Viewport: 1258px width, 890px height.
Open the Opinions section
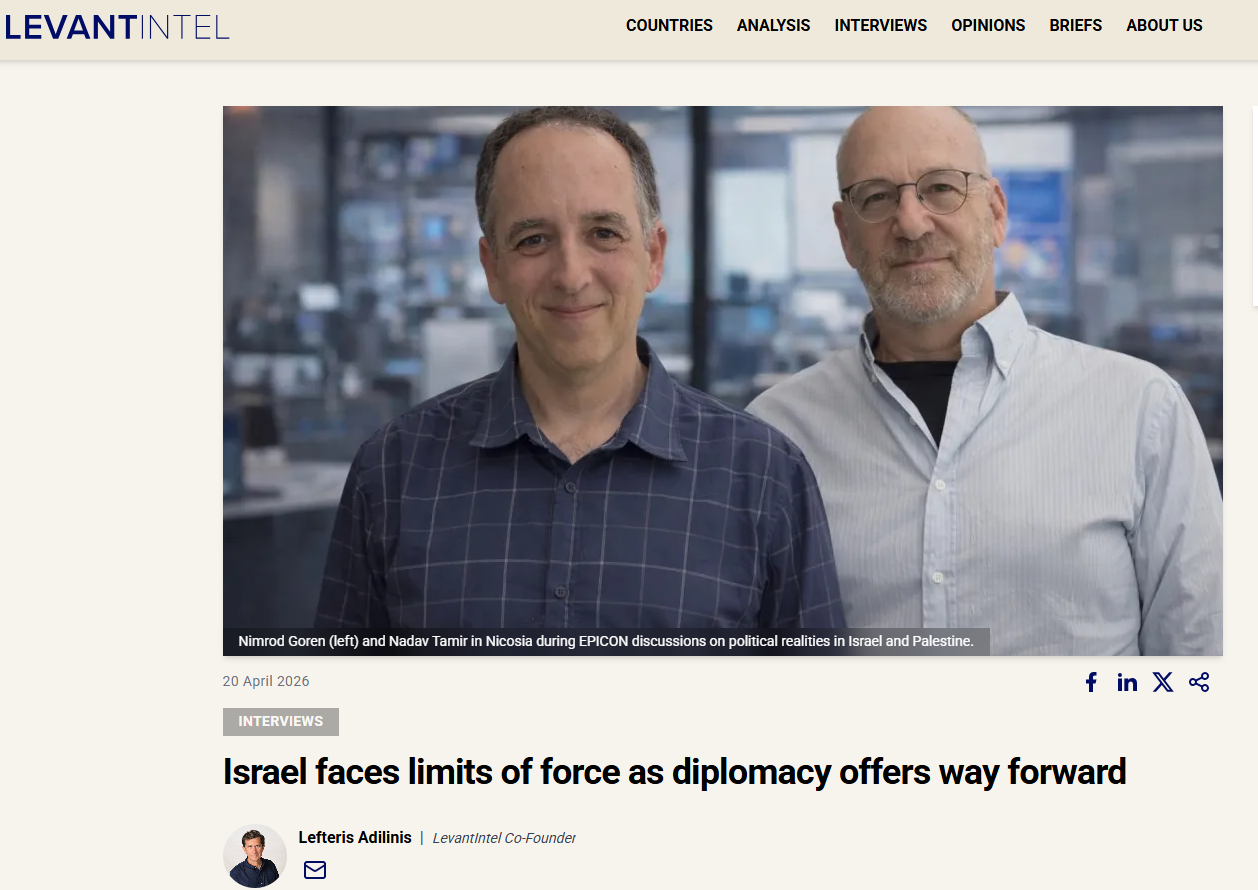pyautogui.click(x=988, y=26)
